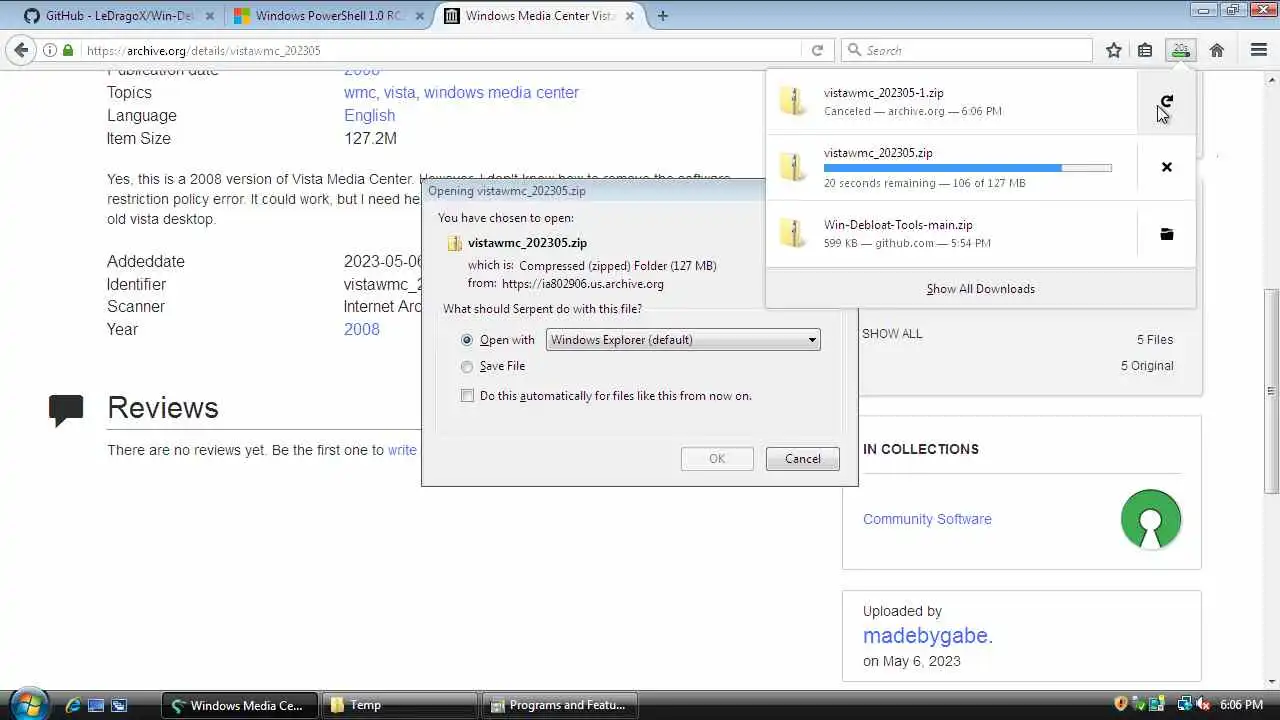The image size is (1280, 720).
Task: Cancel the vistawmc_202305.zip download in progress
Action: point(1166,167)
